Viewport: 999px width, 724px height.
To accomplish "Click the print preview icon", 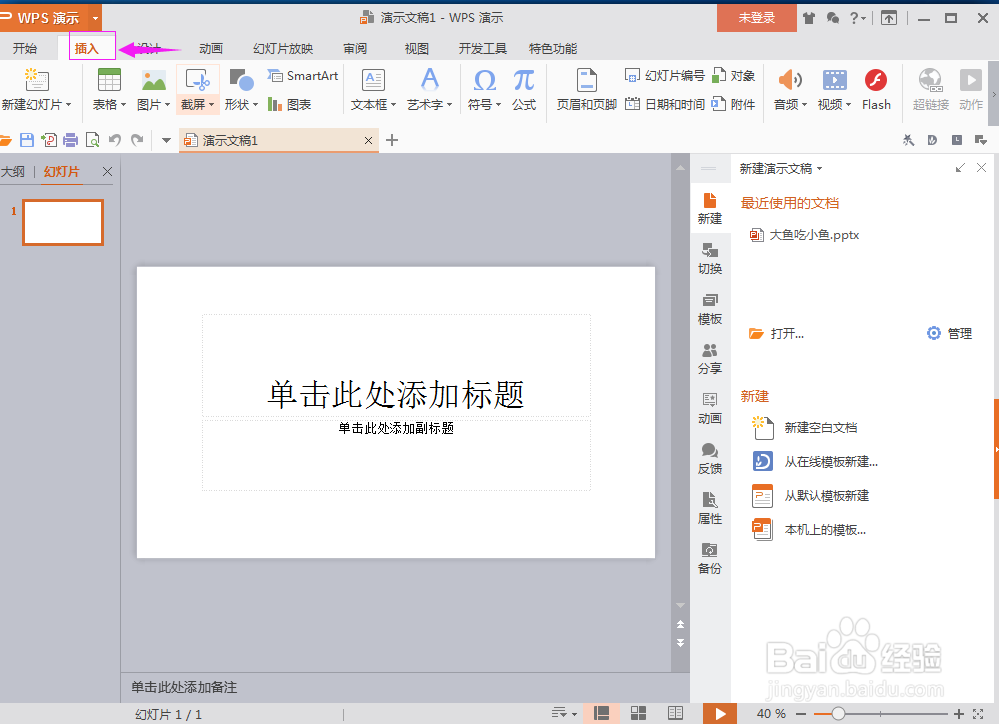I will click(x=92, y=140).
